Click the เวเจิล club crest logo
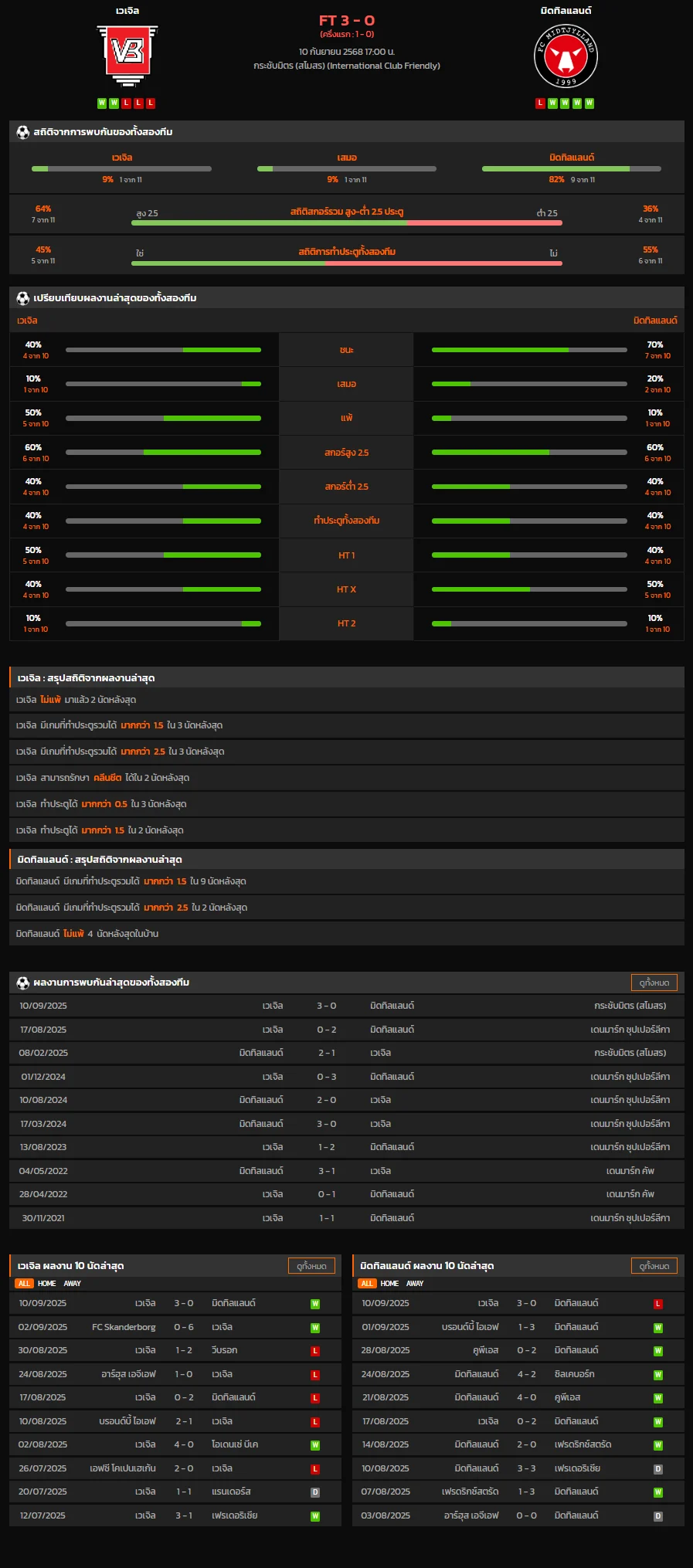Image resolution: width=693 pixels, height=1568 pixels. tap(127, 55)
